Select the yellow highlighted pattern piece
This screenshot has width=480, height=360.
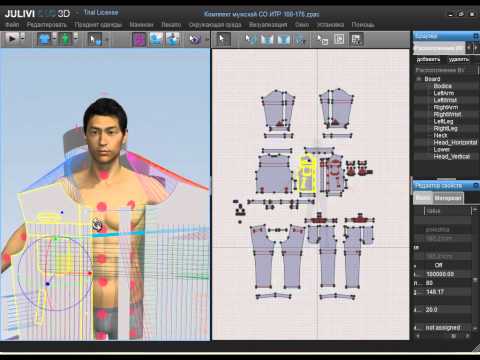pyautogui.click(x=307, y=174)
